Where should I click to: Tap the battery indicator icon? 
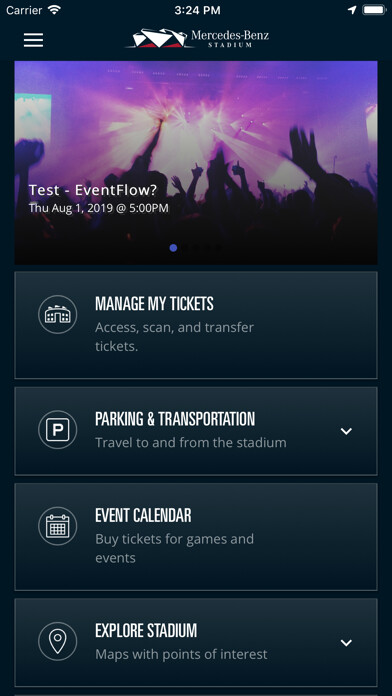coord(374,10)
